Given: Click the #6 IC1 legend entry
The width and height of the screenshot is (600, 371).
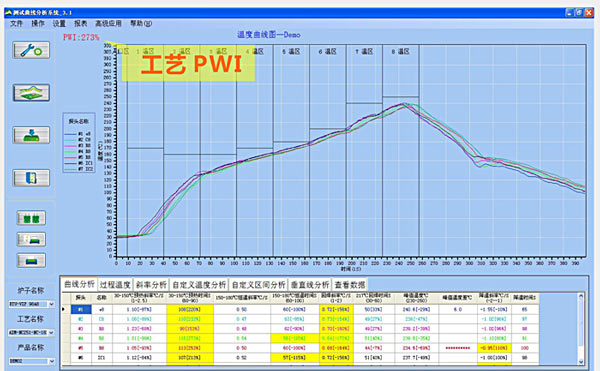Looking at the screenshot, I should [79, 163].
